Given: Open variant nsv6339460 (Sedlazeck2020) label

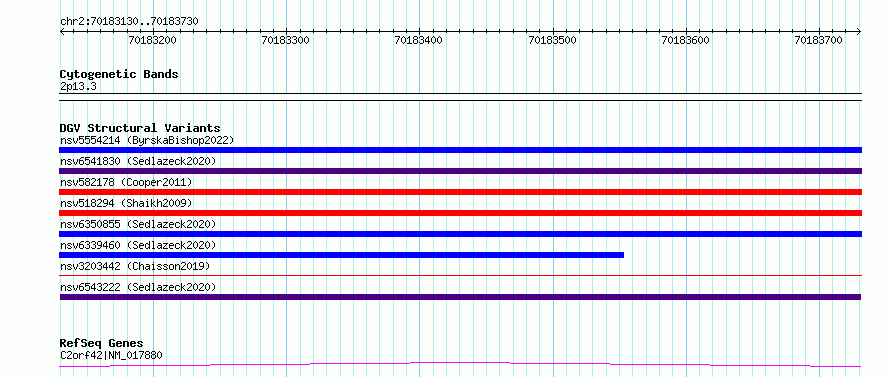Looking at the screenshot, I should 138,245.
